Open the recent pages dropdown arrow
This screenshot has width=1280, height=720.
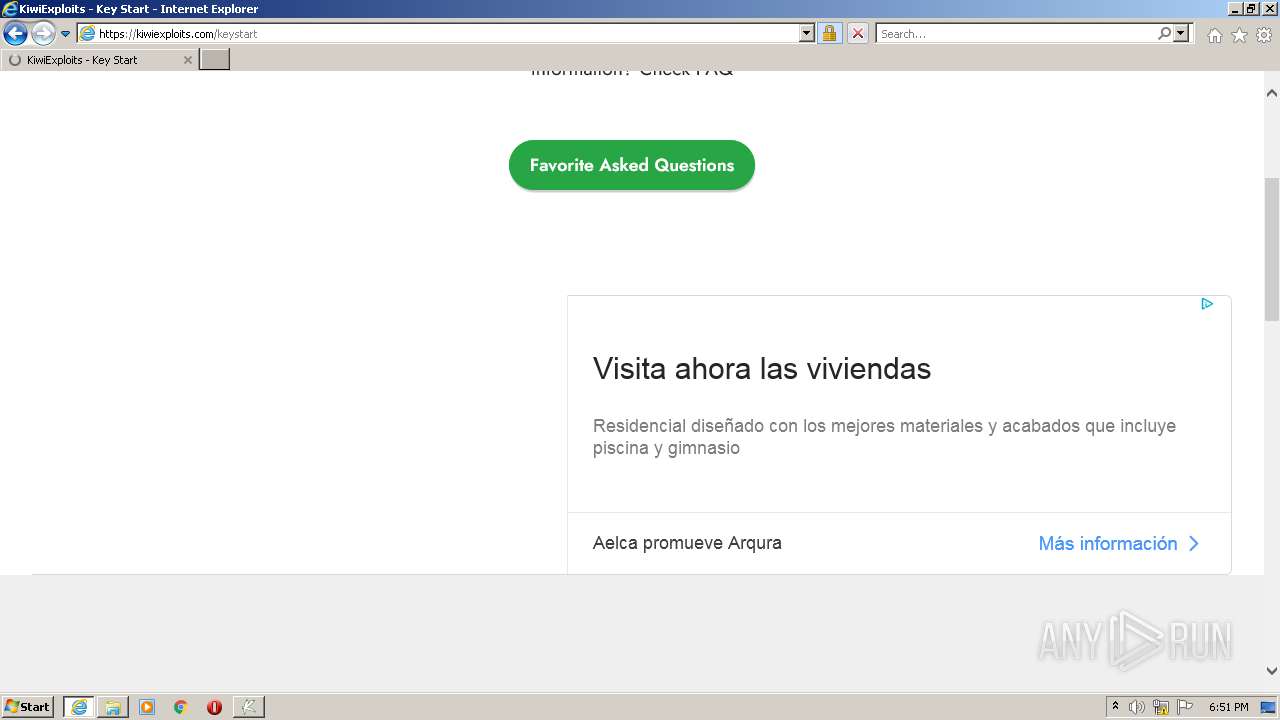pyautogui.click(x=66, y=34)
